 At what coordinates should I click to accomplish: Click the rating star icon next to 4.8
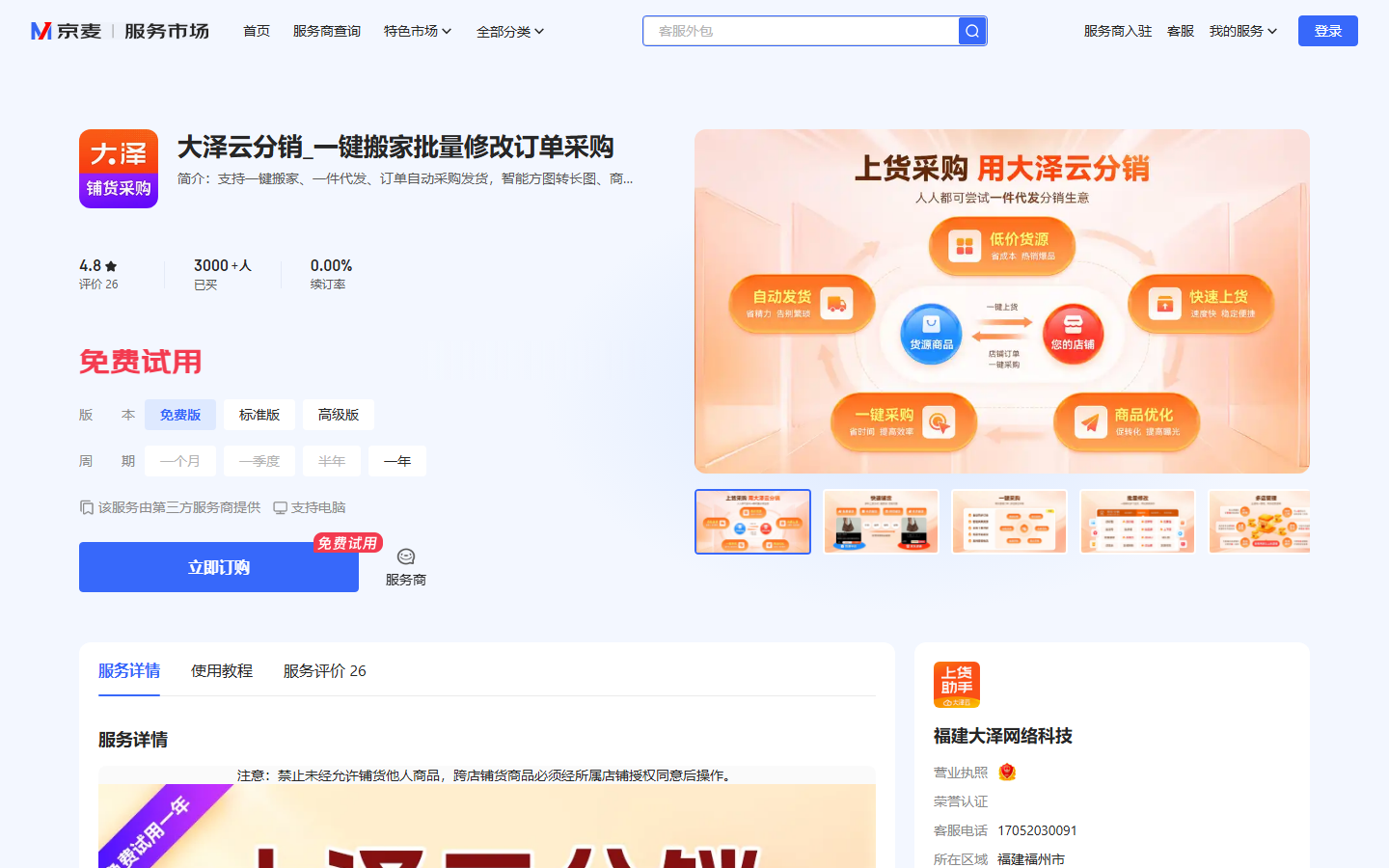click(x=111, y=266)
